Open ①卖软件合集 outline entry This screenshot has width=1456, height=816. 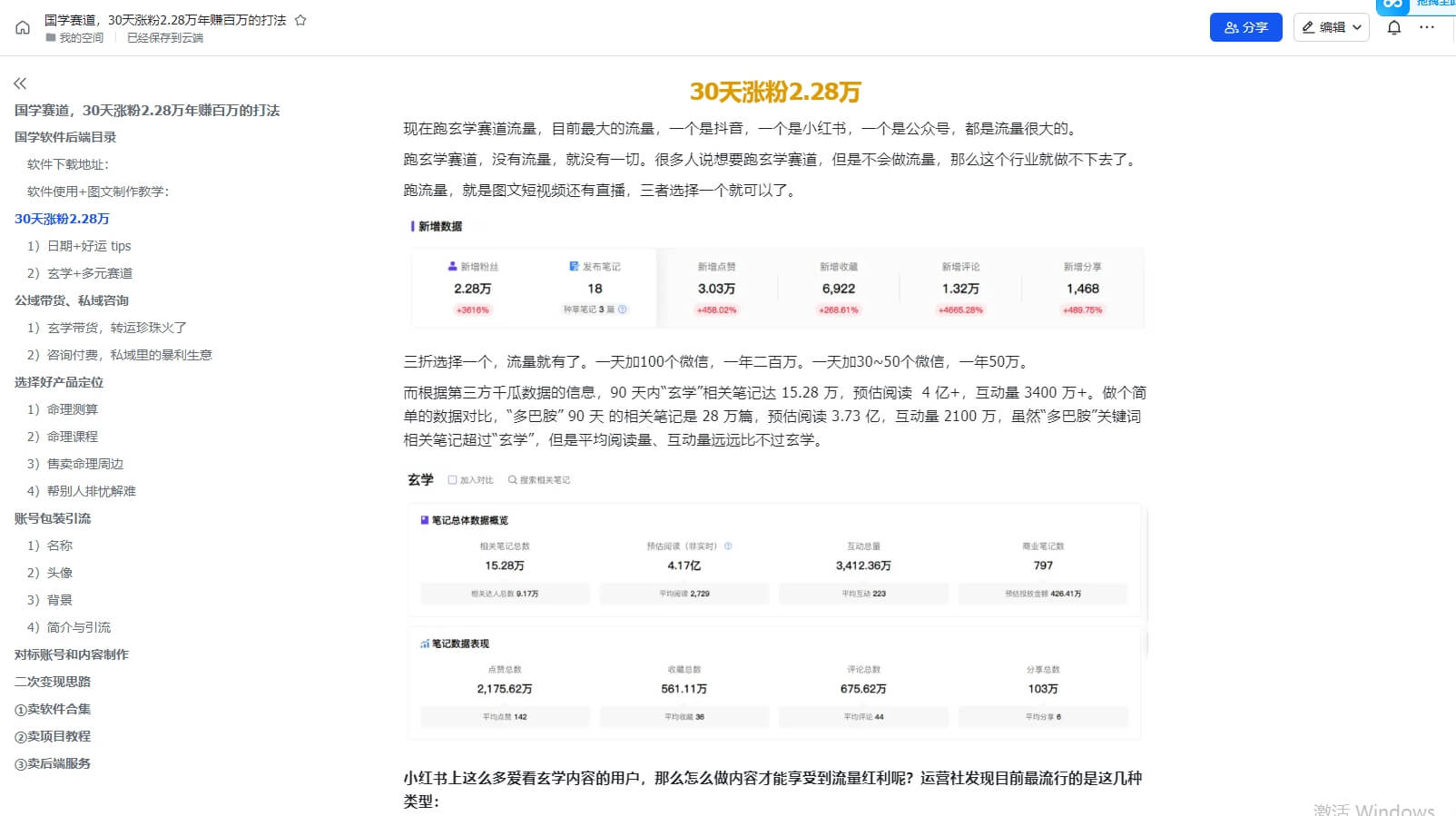tap(53, 709)
